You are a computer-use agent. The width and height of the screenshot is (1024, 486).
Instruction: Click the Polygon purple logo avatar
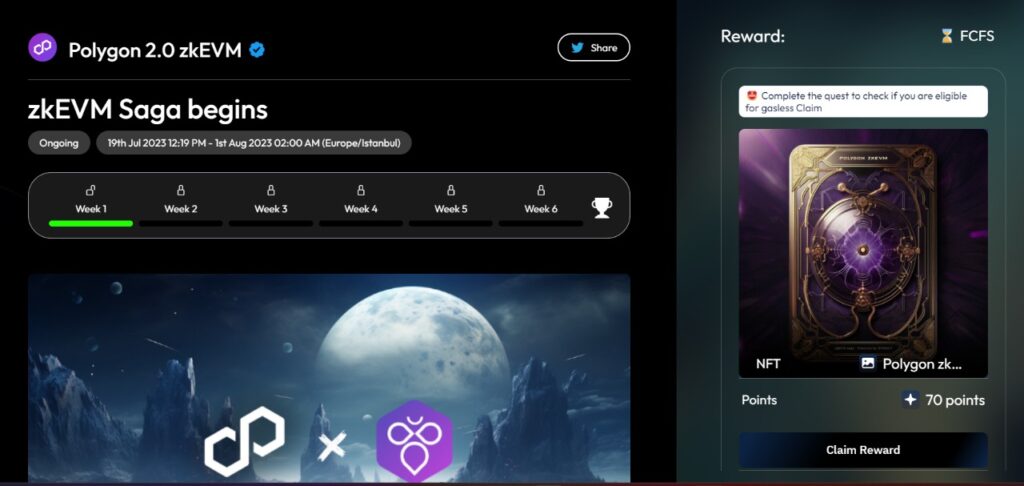(42, 48)
